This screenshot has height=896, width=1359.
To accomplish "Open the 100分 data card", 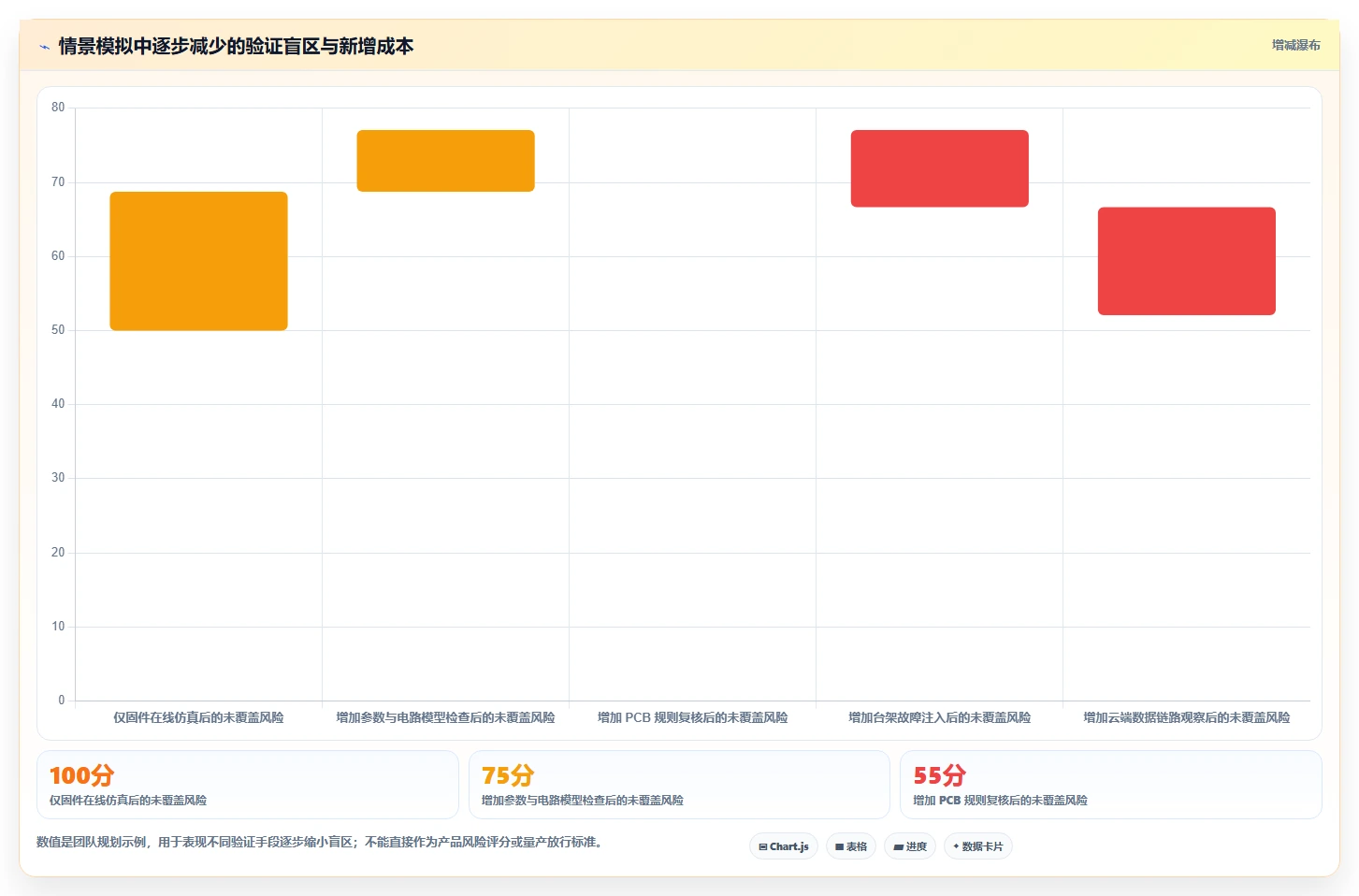I will (248, 785).
